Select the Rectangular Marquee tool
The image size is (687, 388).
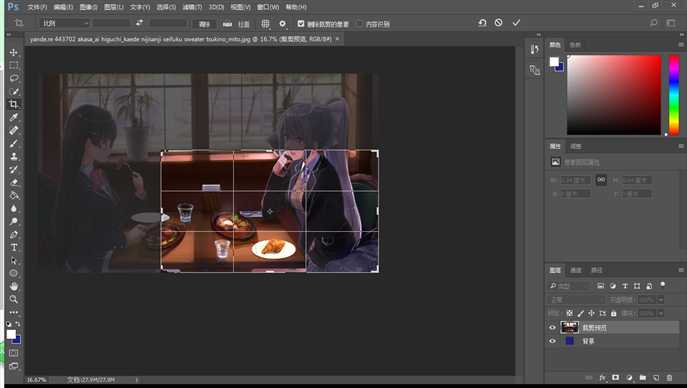pos(14,65)
